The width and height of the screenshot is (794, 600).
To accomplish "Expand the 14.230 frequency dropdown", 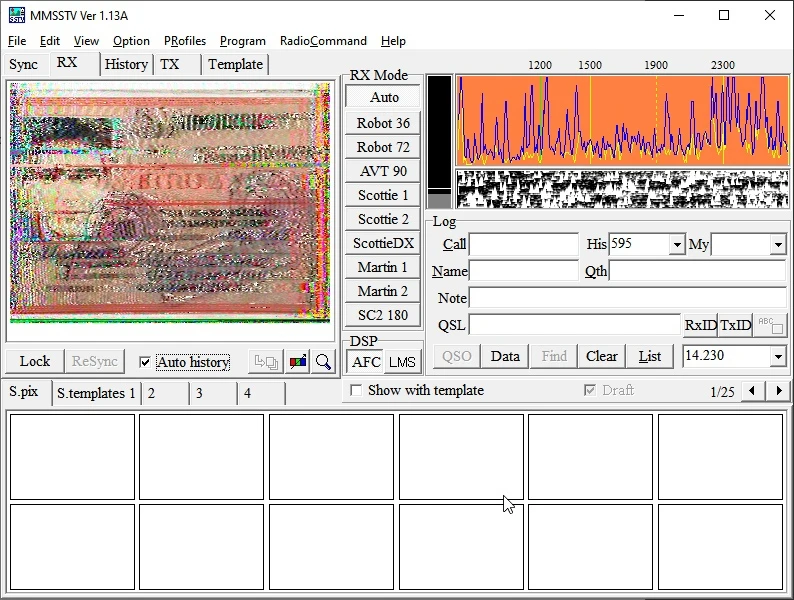I will 778,357.
